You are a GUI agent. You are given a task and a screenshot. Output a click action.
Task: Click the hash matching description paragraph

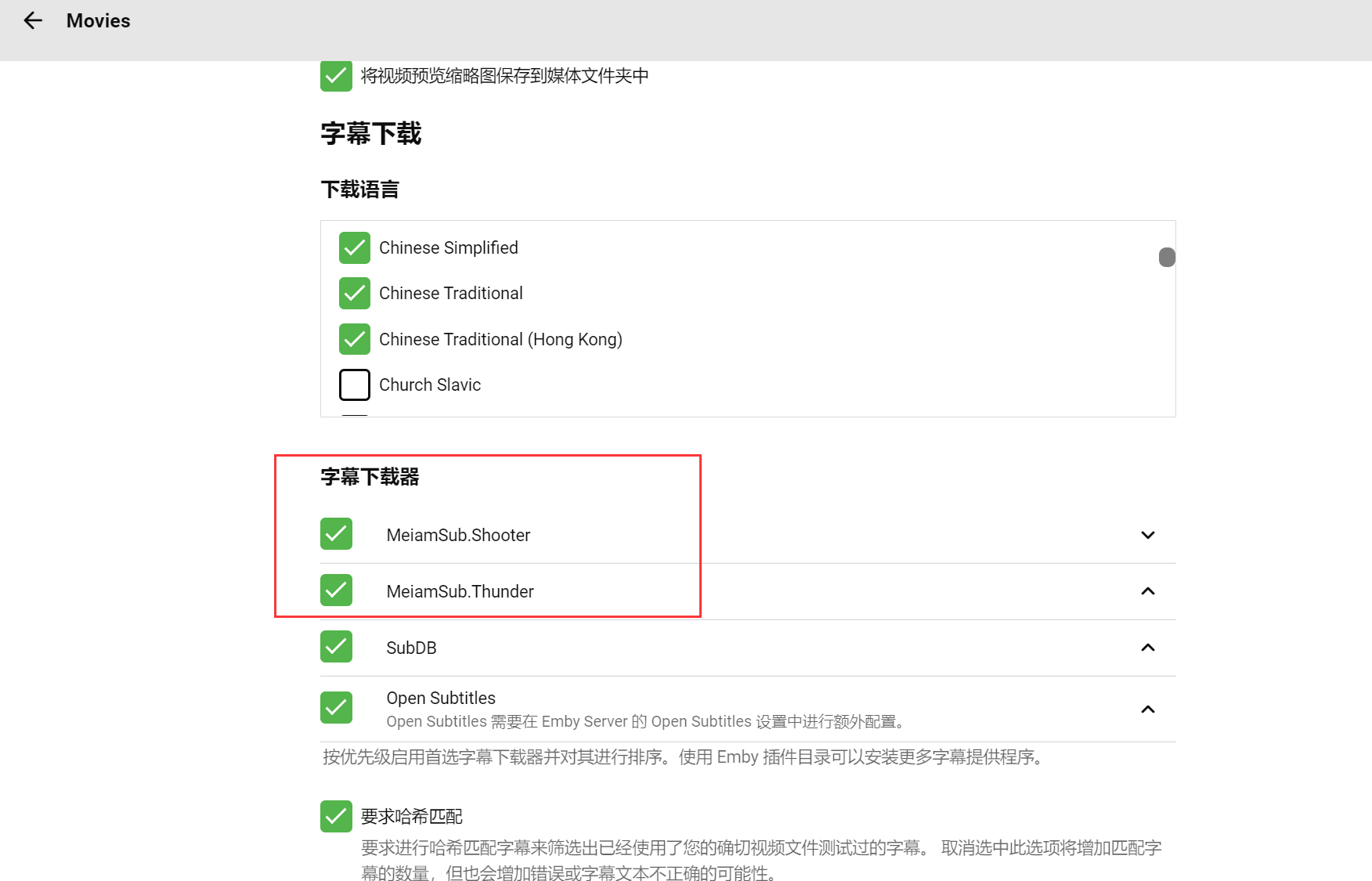pos(761,860)
